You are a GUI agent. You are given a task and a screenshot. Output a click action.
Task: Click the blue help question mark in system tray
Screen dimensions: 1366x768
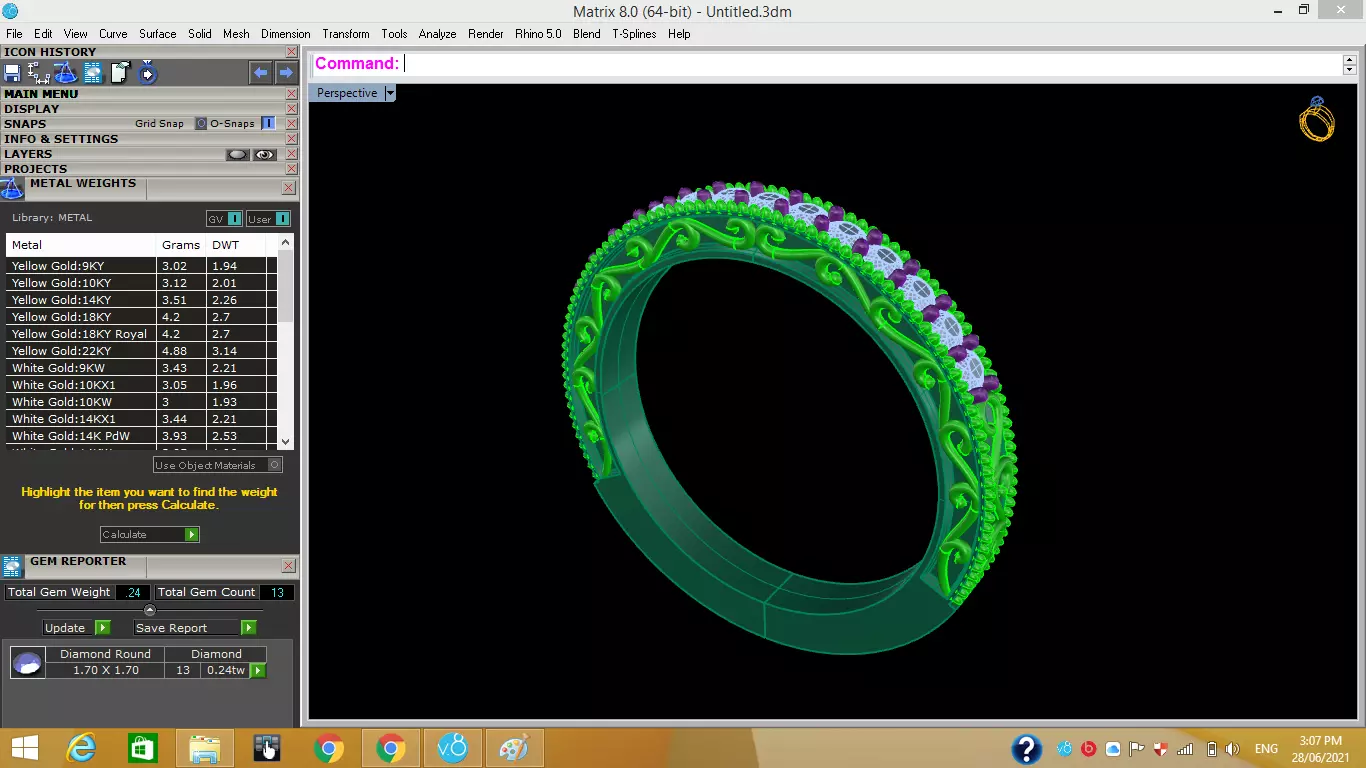(x=1027, y=749)
